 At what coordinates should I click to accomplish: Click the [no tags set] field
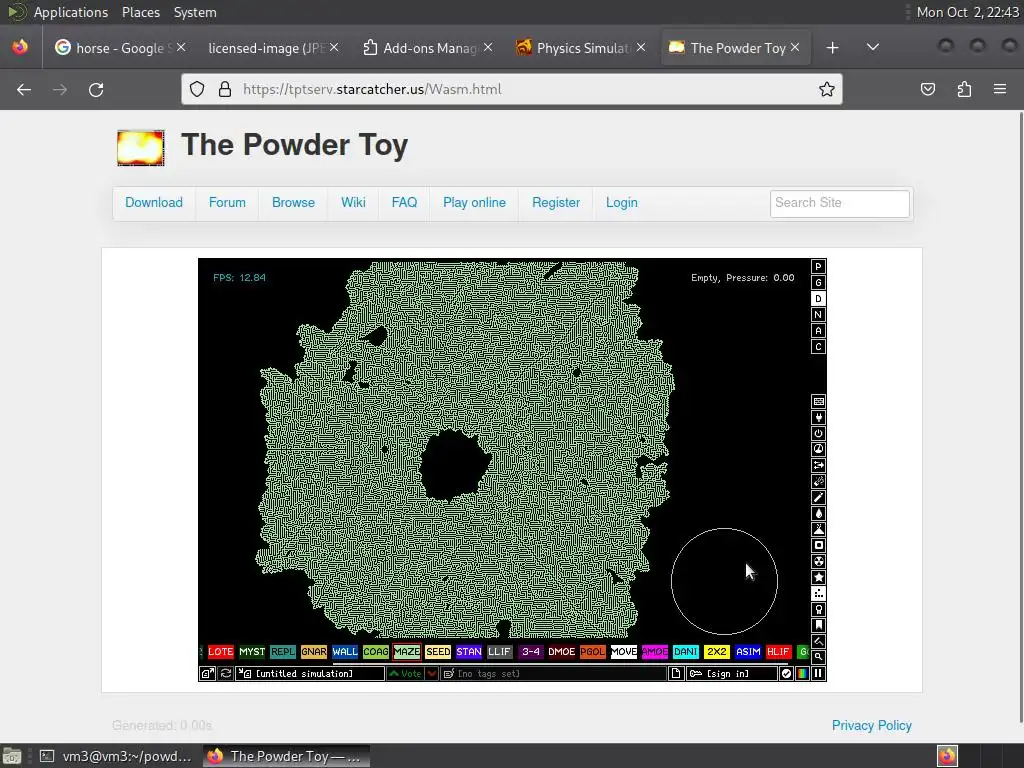(553, 673)
